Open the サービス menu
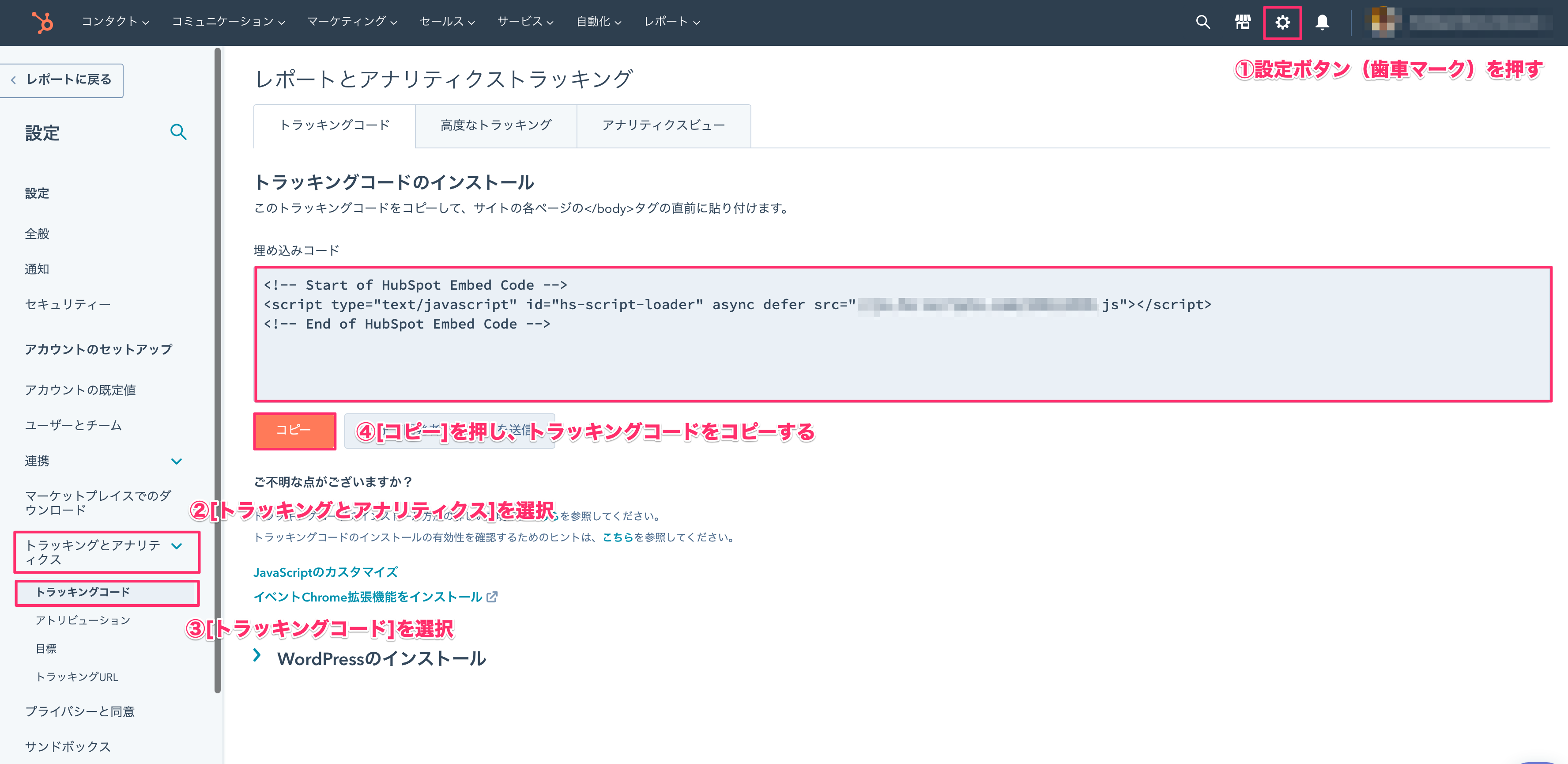 525,22
